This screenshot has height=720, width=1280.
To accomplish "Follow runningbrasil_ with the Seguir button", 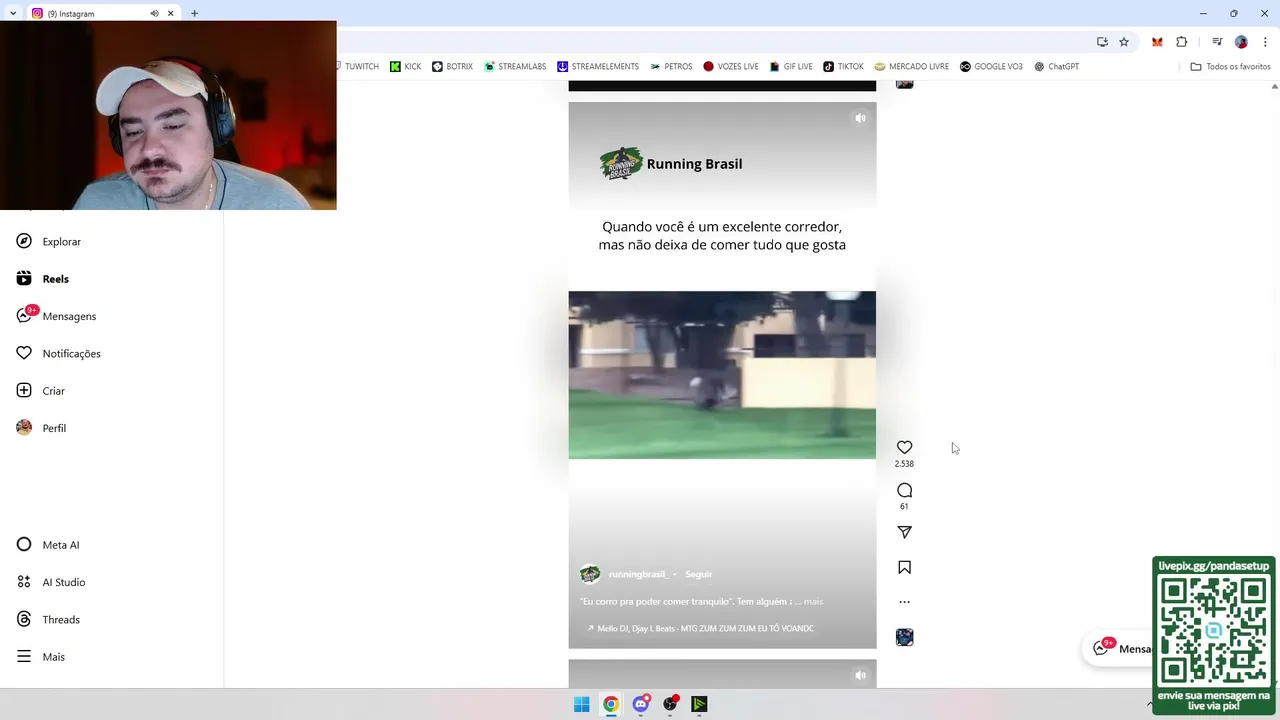I will [x=698, y=574].
